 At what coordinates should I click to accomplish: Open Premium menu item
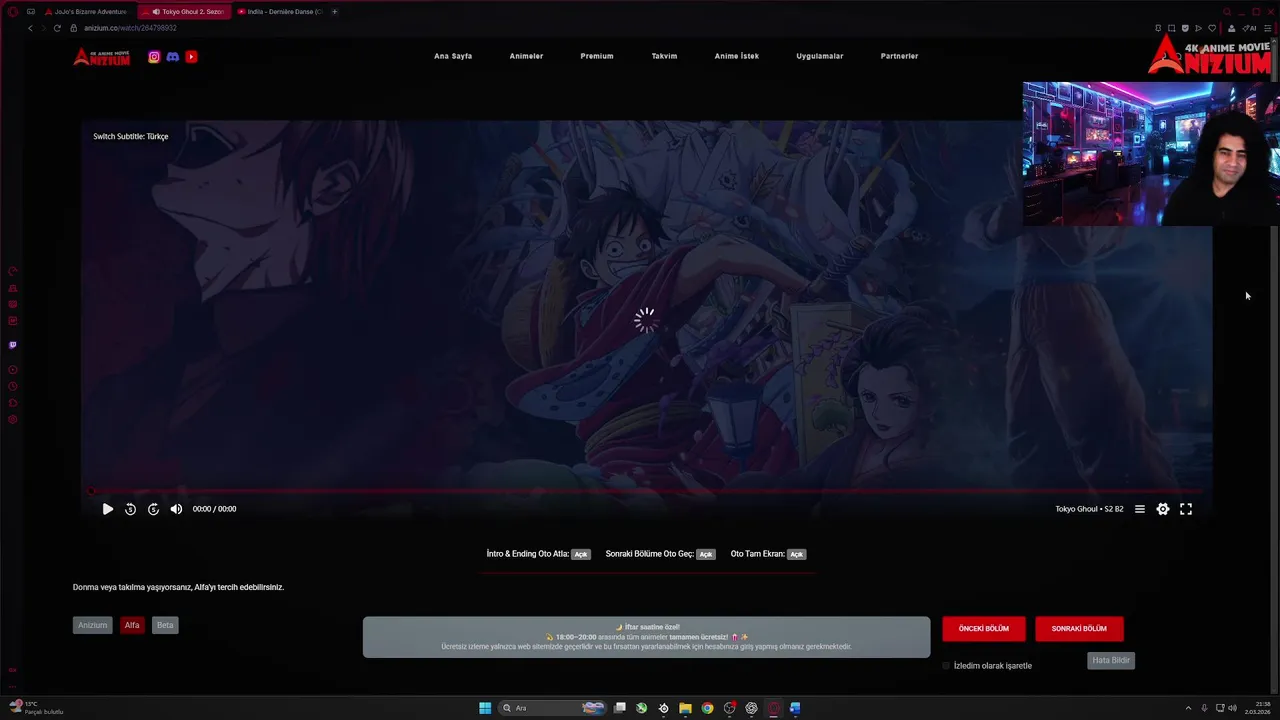597,56
